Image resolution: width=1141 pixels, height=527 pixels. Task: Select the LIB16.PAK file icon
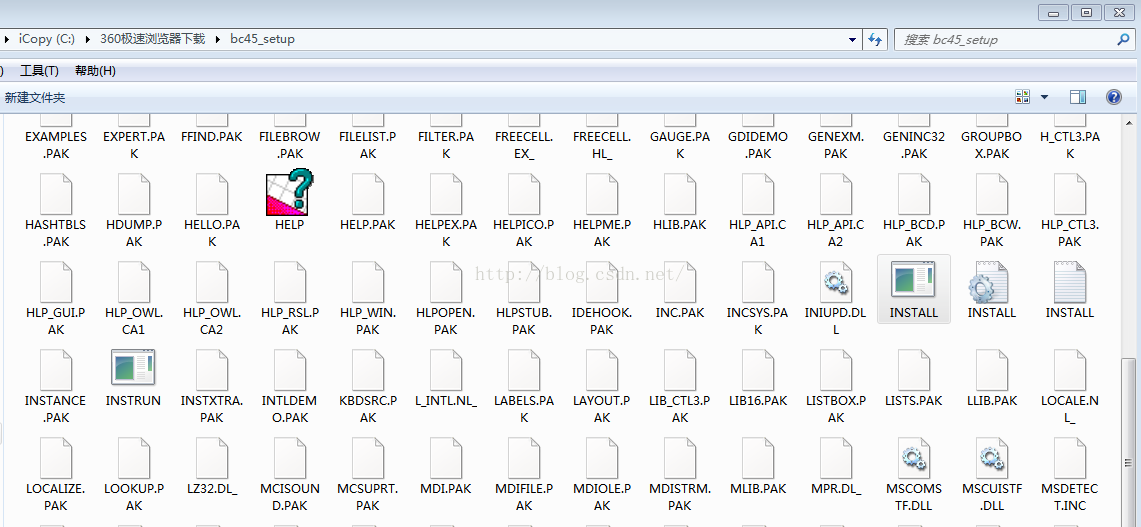coord(758,369)
